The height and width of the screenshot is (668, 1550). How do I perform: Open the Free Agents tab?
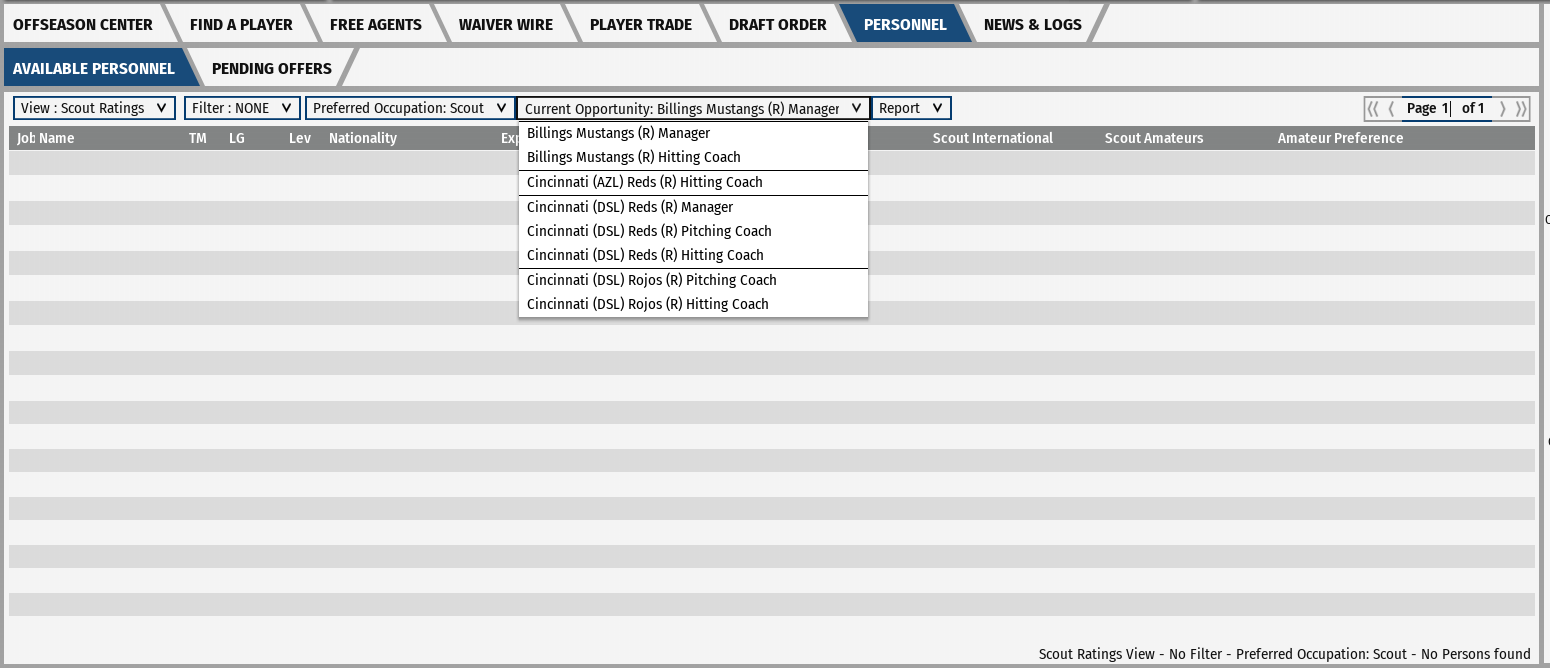point(376,24)
